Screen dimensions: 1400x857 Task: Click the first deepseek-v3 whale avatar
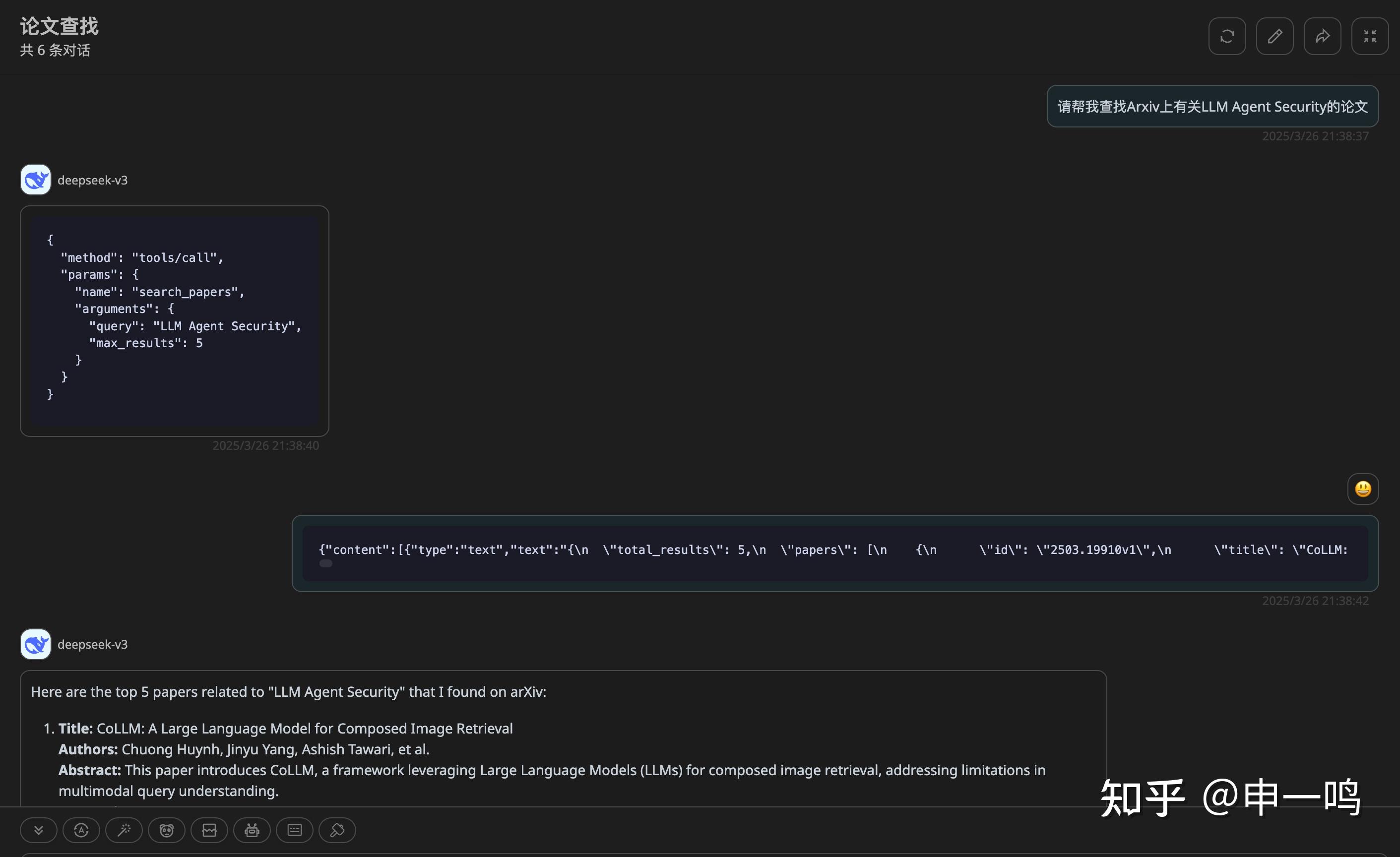click(x=36, y=180)
